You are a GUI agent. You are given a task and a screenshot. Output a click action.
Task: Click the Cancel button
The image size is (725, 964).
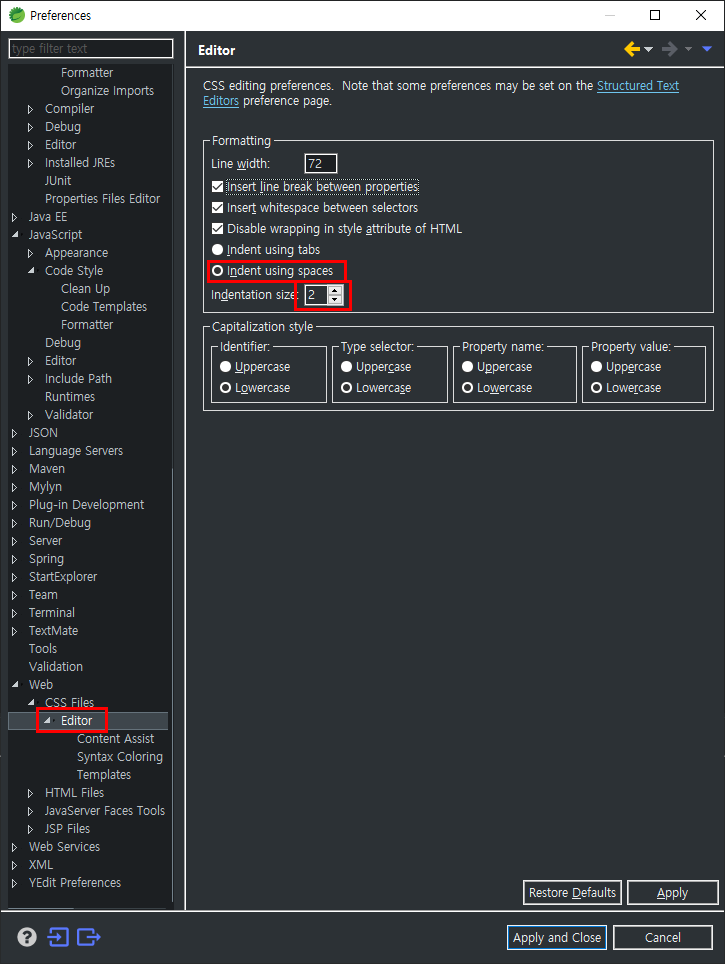click(662, 937)
